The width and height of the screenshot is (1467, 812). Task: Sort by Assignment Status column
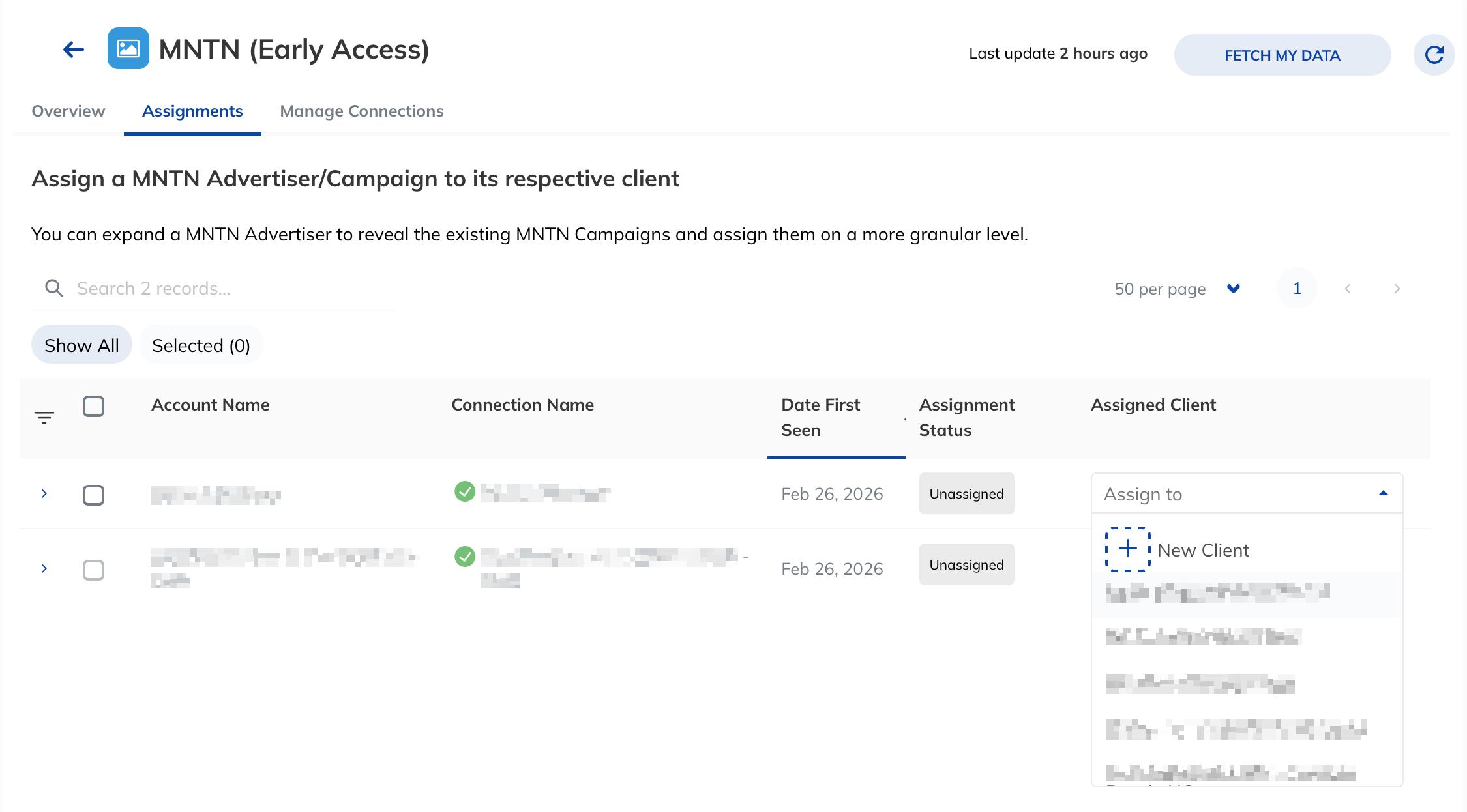(x=967, y=417)
